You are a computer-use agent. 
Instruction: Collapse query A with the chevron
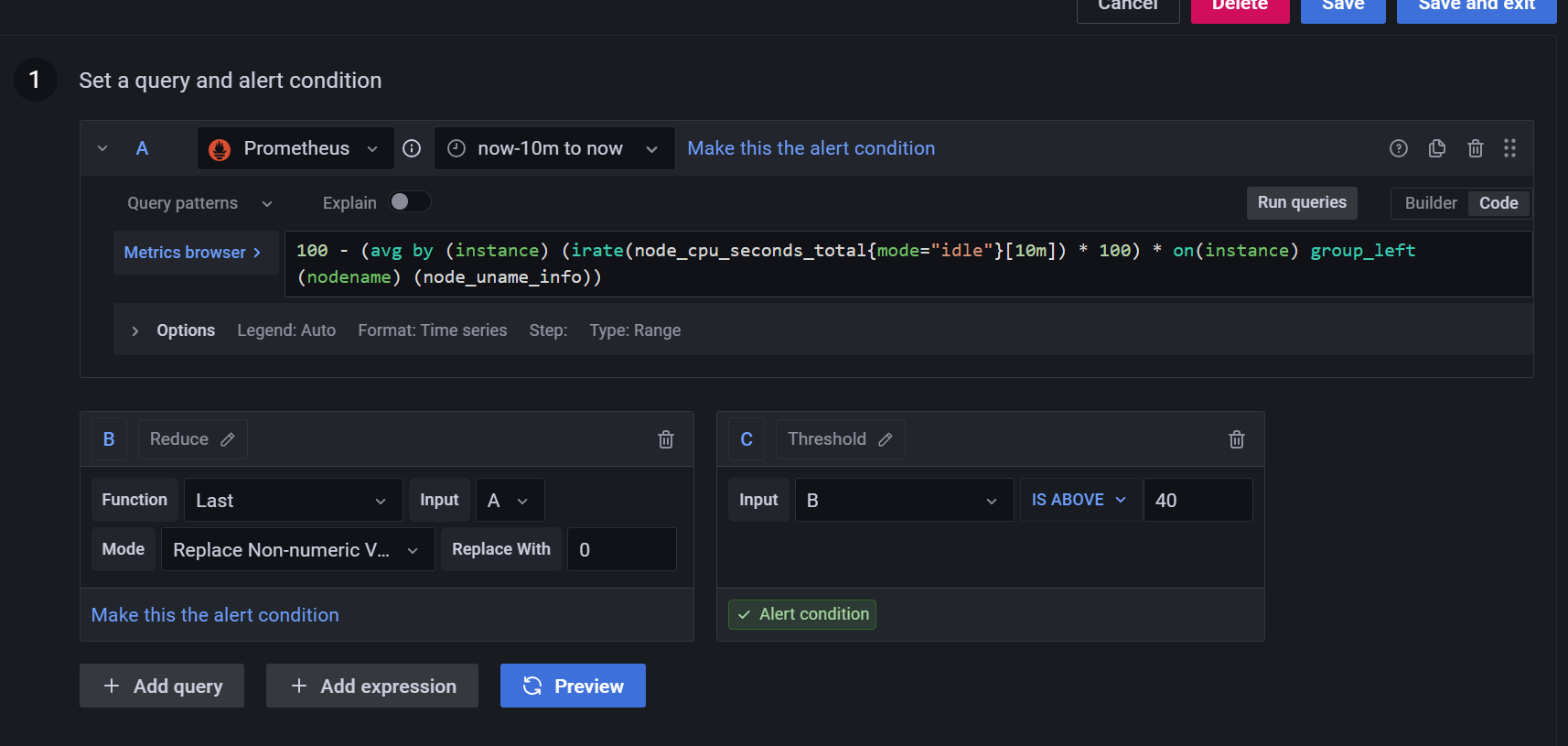click(102, 148)
